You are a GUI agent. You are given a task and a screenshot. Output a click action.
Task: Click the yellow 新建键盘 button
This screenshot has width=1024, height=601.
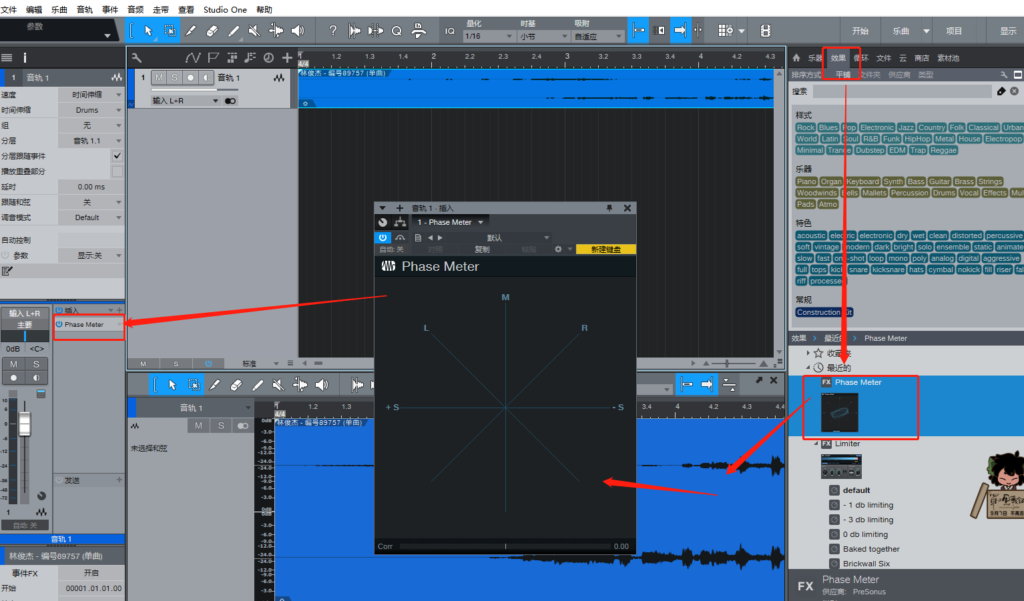[x=606, y=249]
